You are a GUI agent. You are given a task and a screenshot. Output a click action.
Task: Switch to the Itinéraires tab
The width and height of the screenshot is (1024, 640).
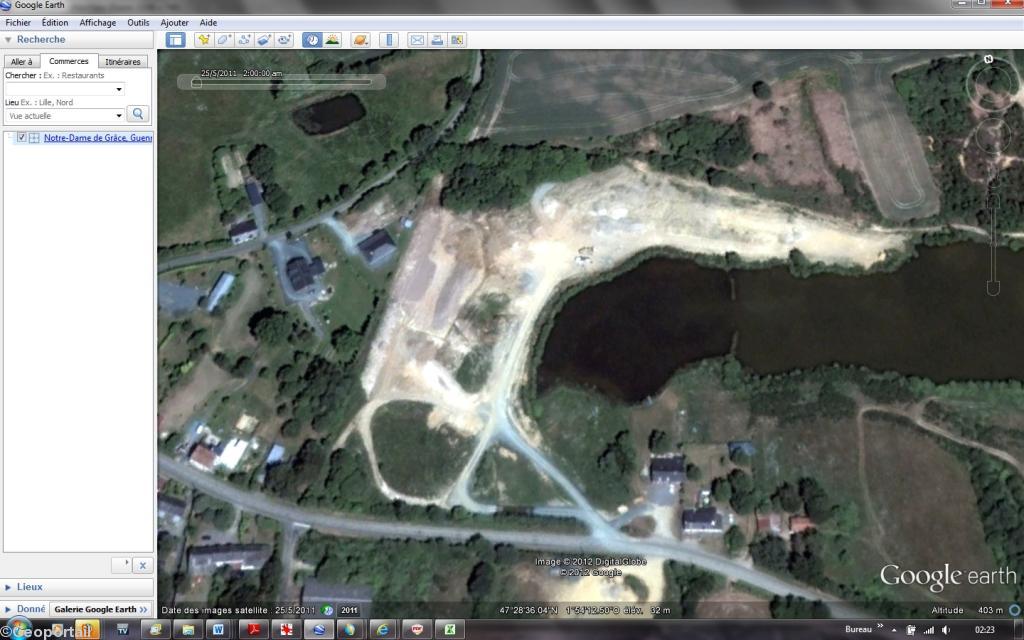click(x=123, y=62)
